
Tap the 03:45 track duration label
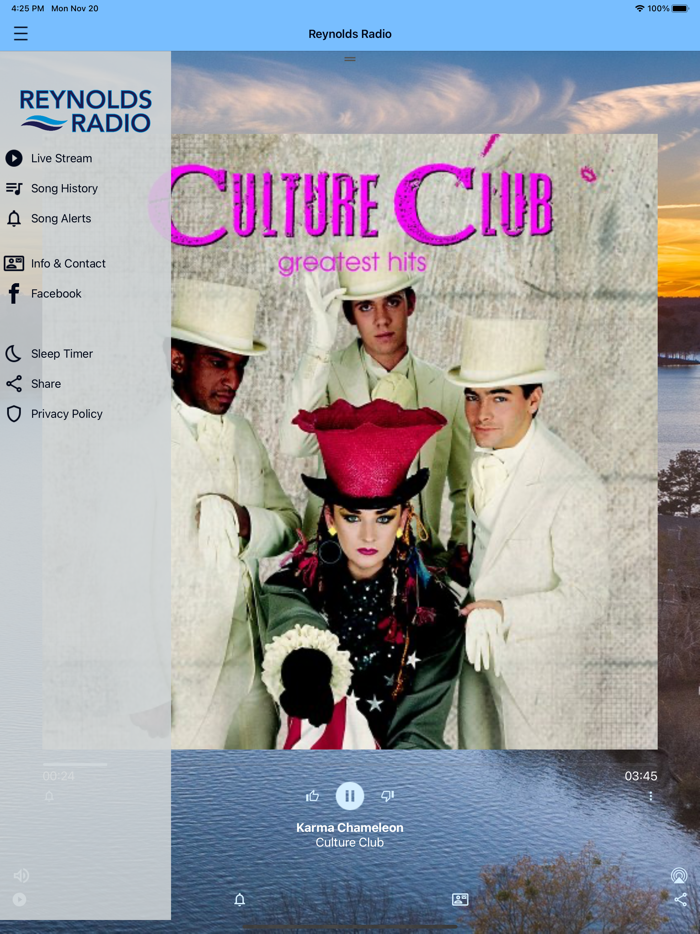[640, 776]
